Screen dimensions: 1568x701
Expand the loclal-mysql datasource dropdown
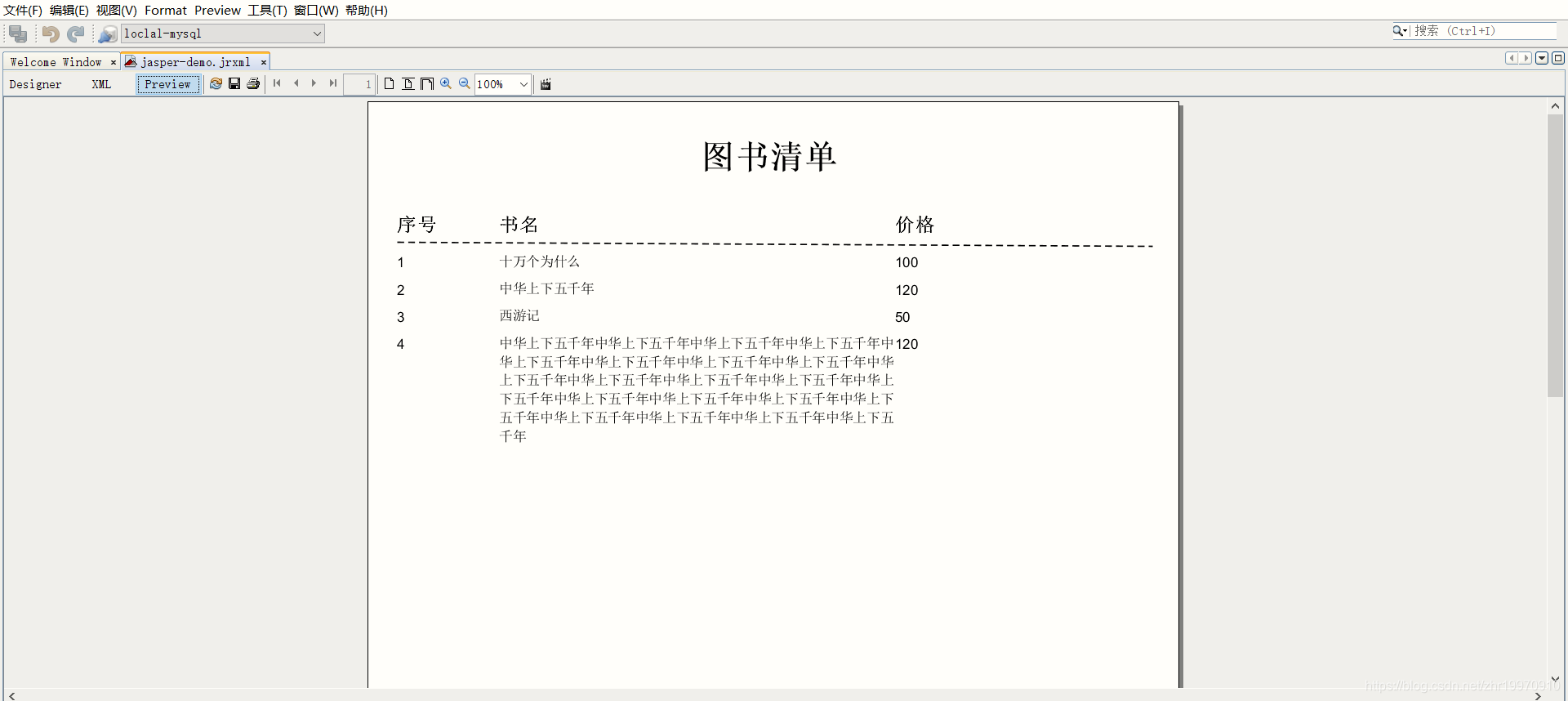click(x=317, y=33)
